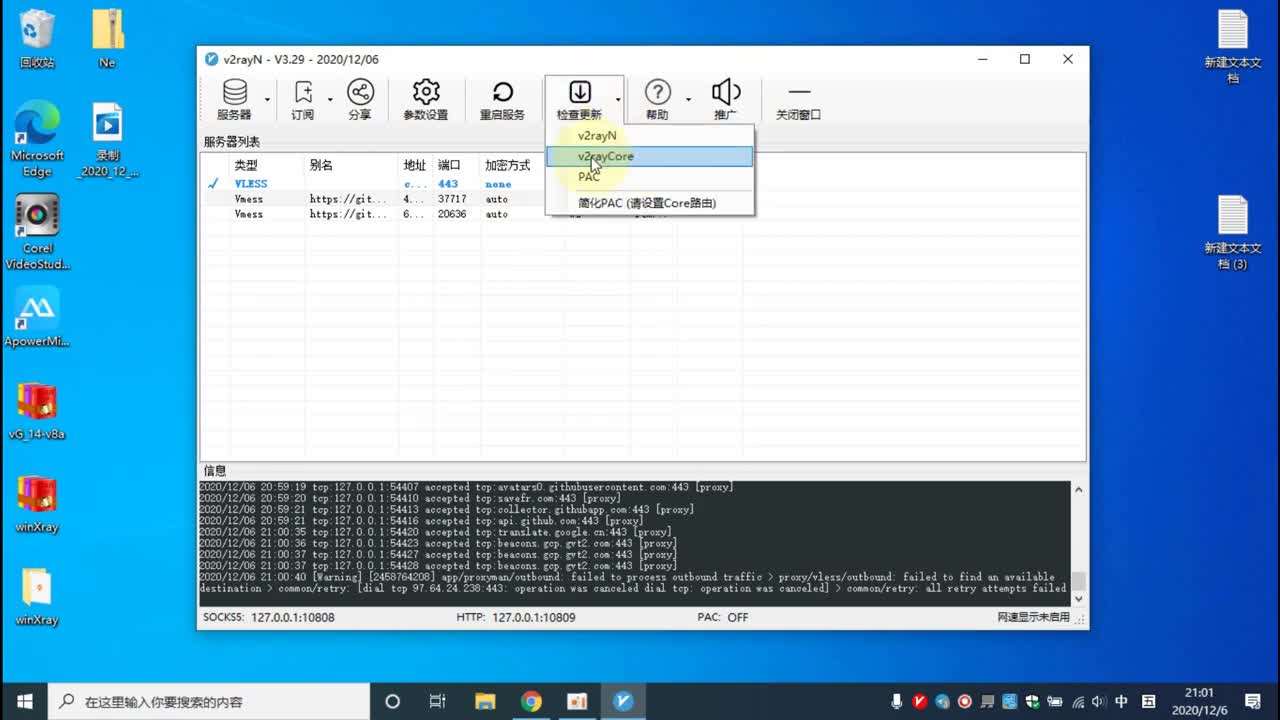1280x720 pixels.
Task: Click the microphone tray icon
Action: coord(897,701)
